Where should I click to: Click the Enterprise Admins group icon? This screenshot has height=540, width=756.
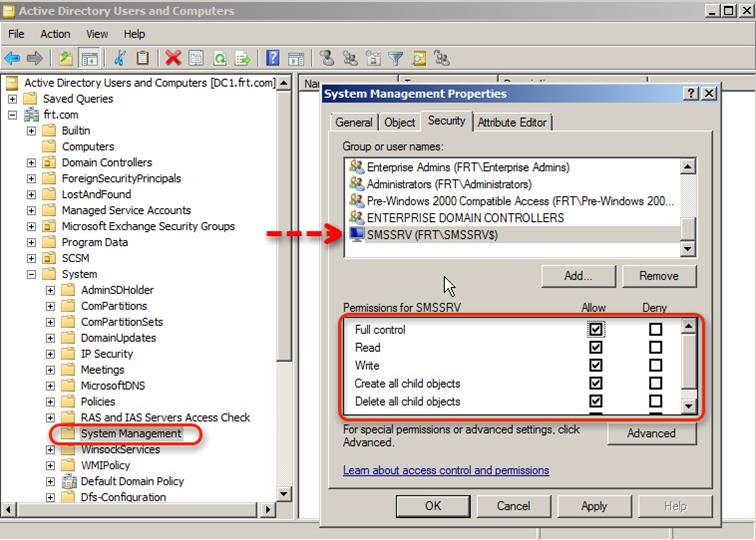pos(357,167)
